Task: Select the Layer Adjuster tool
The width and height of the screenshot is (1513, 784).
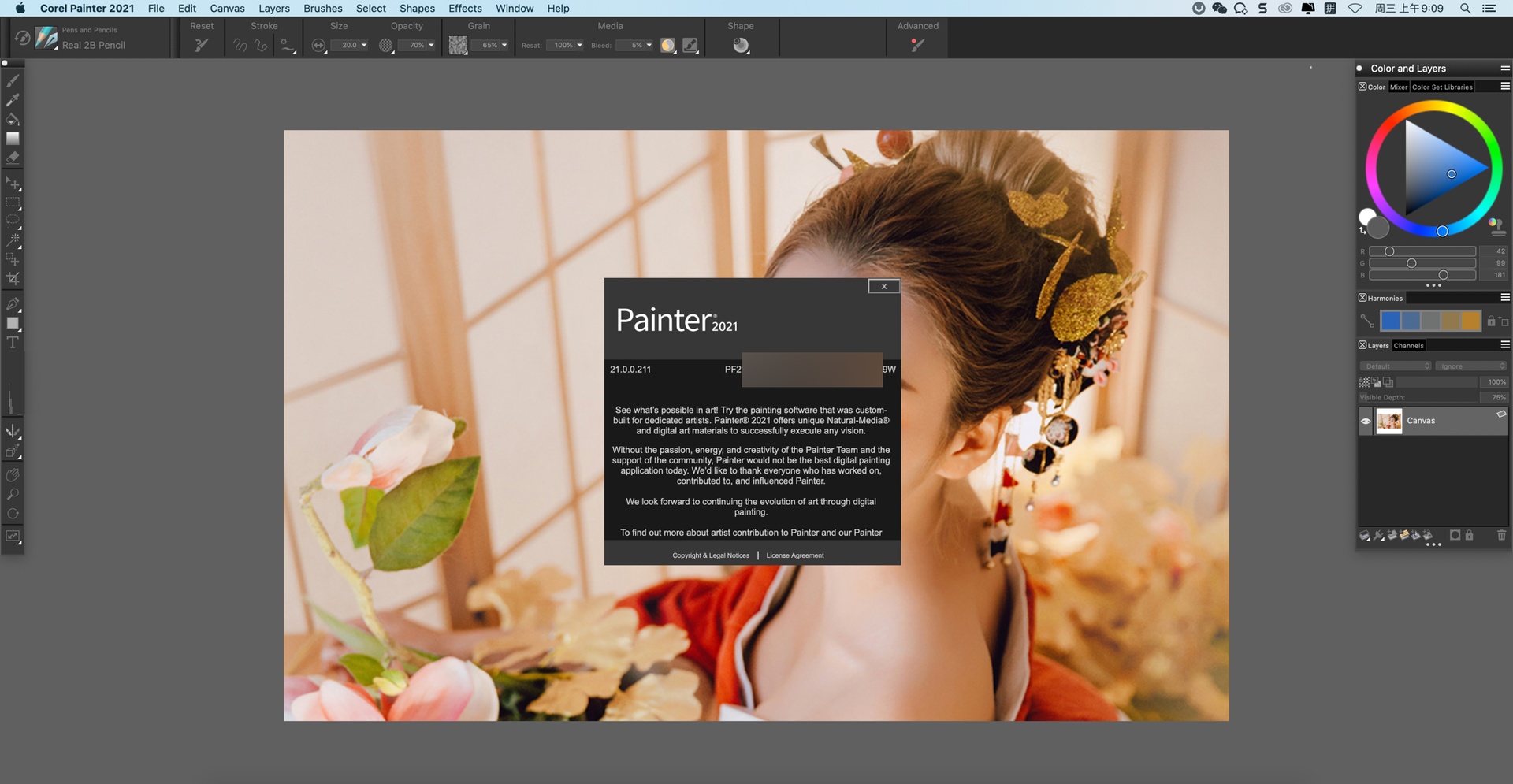Action: point(13,184)
